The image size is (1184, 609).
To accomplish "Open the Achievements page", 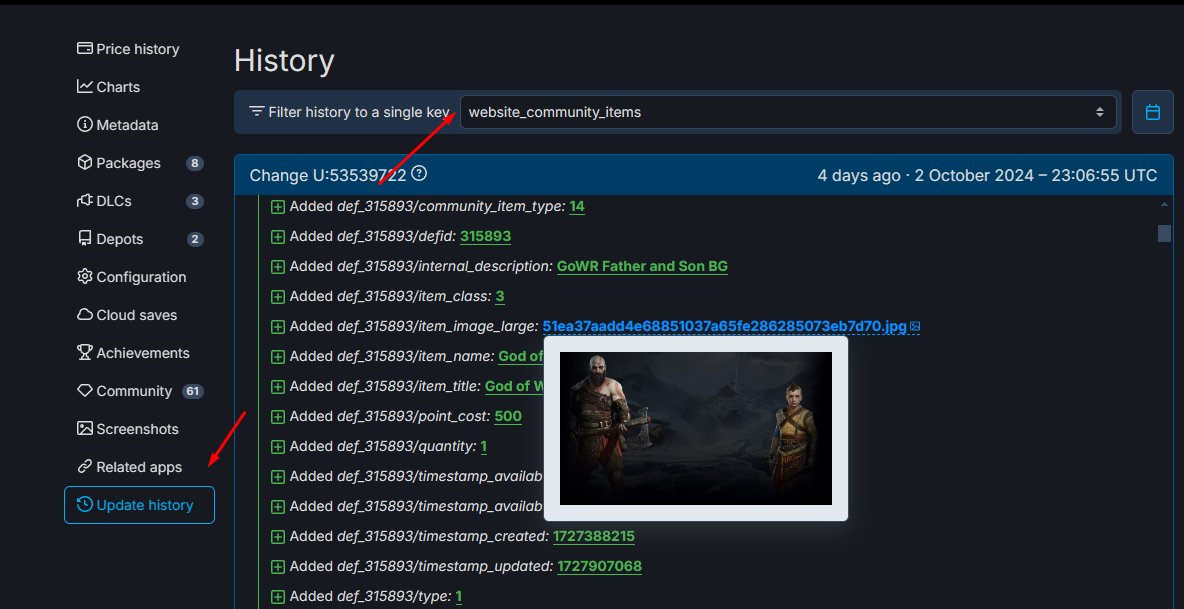I will click(x=133, y=352).
